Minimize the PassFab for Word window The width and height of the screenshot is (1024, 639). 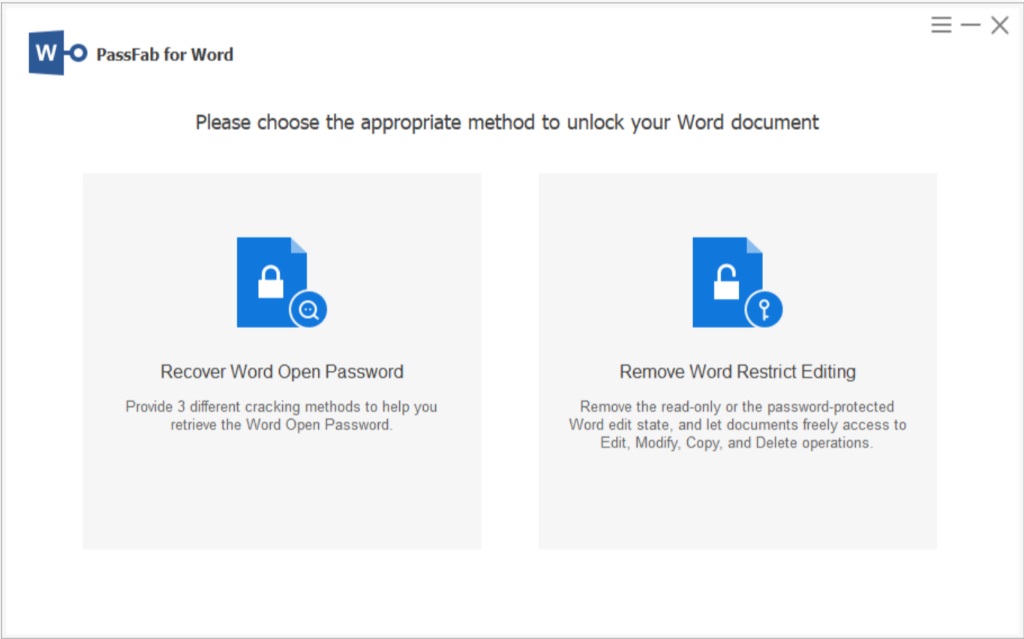click(970, 25)
